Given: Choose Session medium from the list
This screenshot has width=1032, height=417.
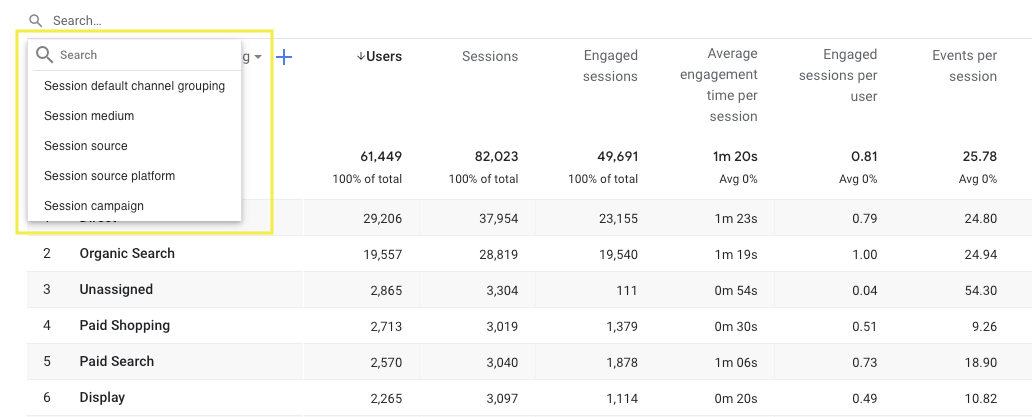Looking at the screenshot, I should click(x=89, y=116).
